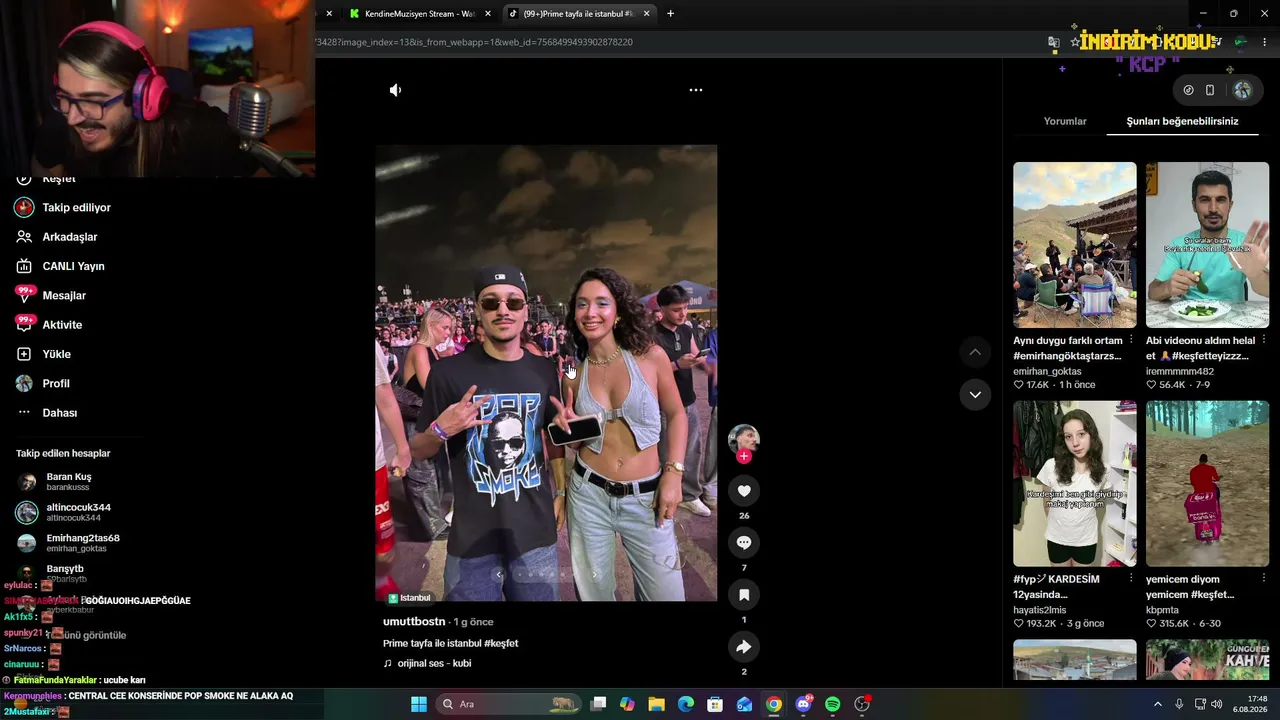The height and width of the screenshot is (720, 1280).
Task: Open the system volume control in the tray
Action: click(1217, 704)
